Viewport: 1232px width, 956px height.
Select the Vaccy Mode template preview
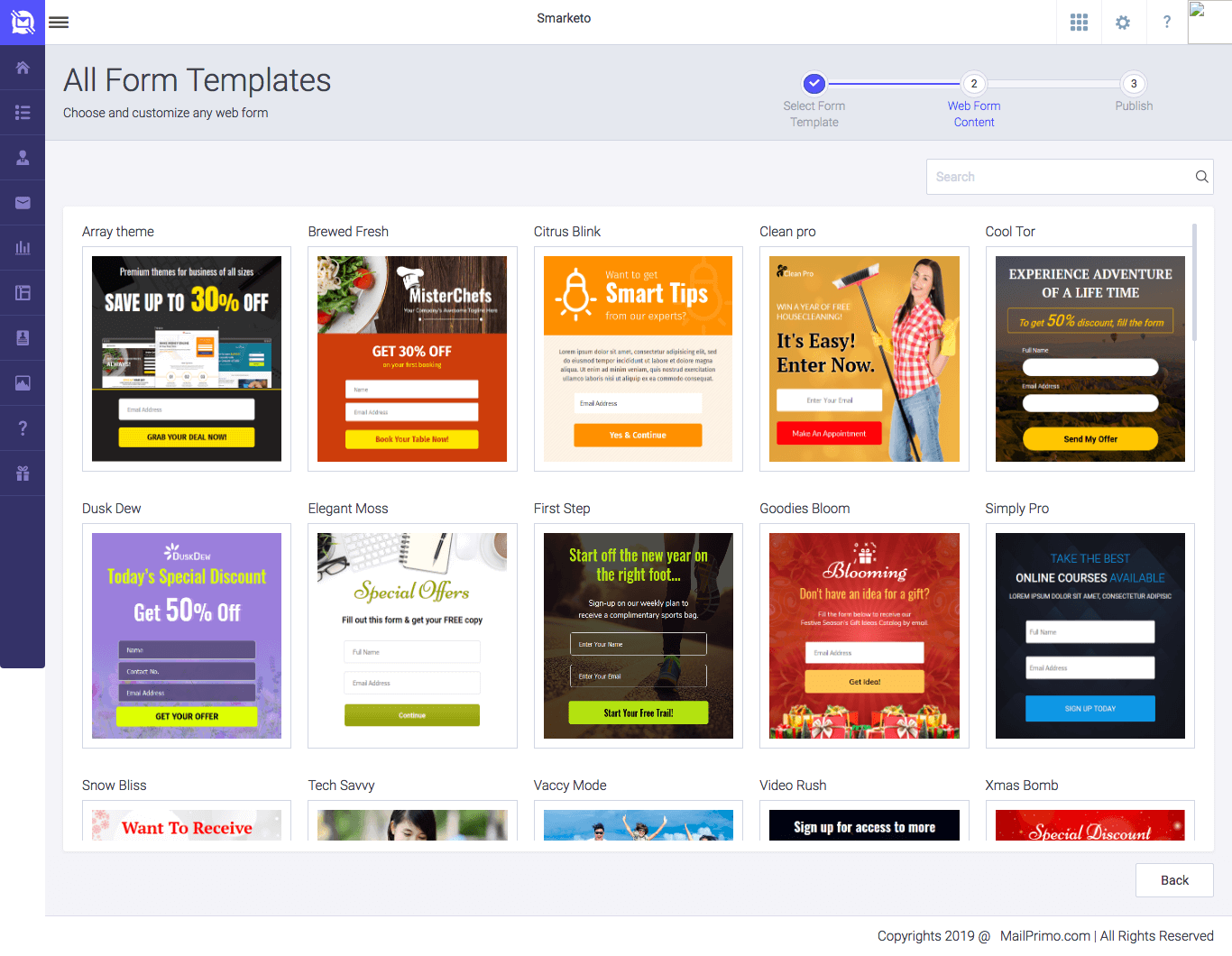[x=639, y=823]
